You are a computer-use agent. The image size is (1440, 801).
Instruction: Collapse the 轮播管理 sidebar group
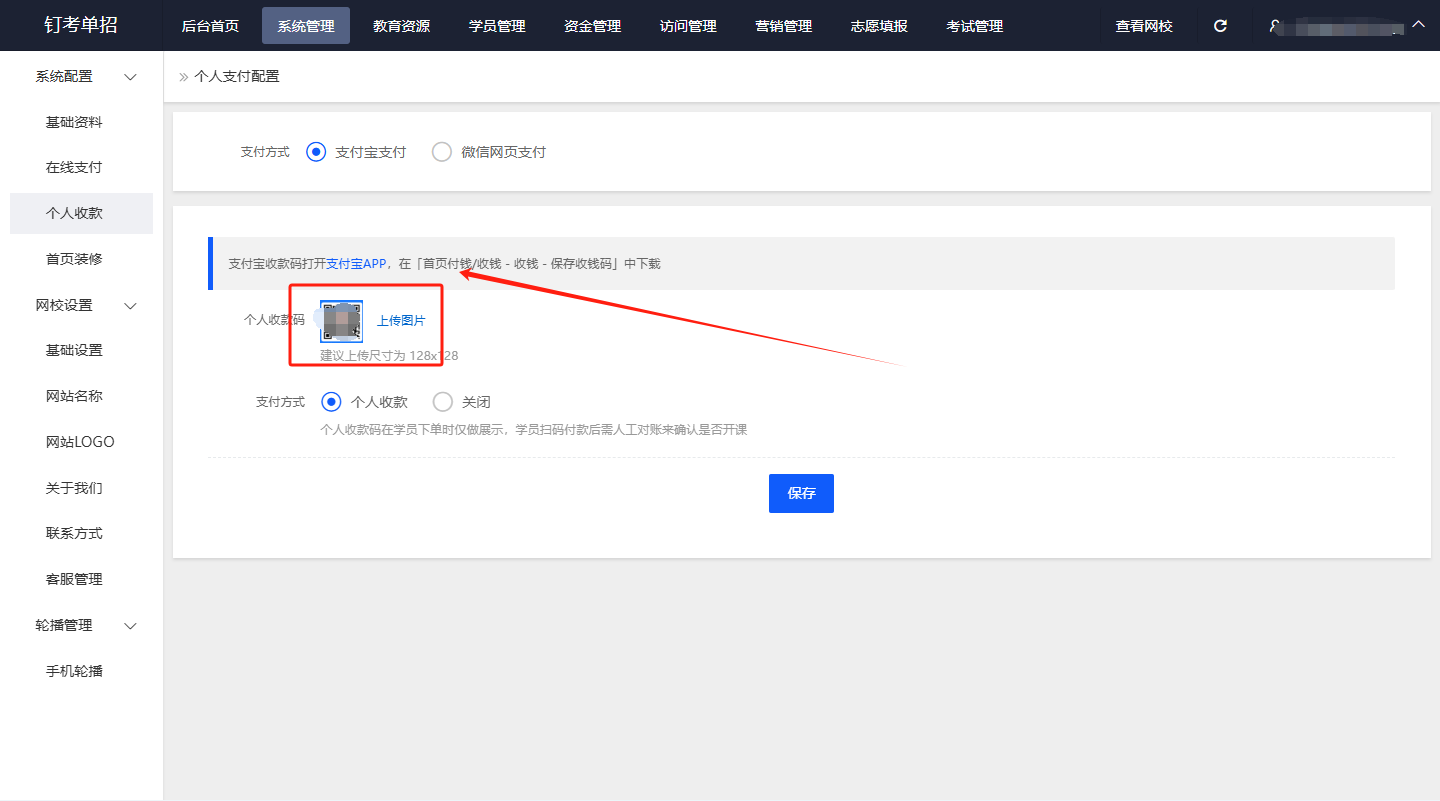[x=130, y=626]
